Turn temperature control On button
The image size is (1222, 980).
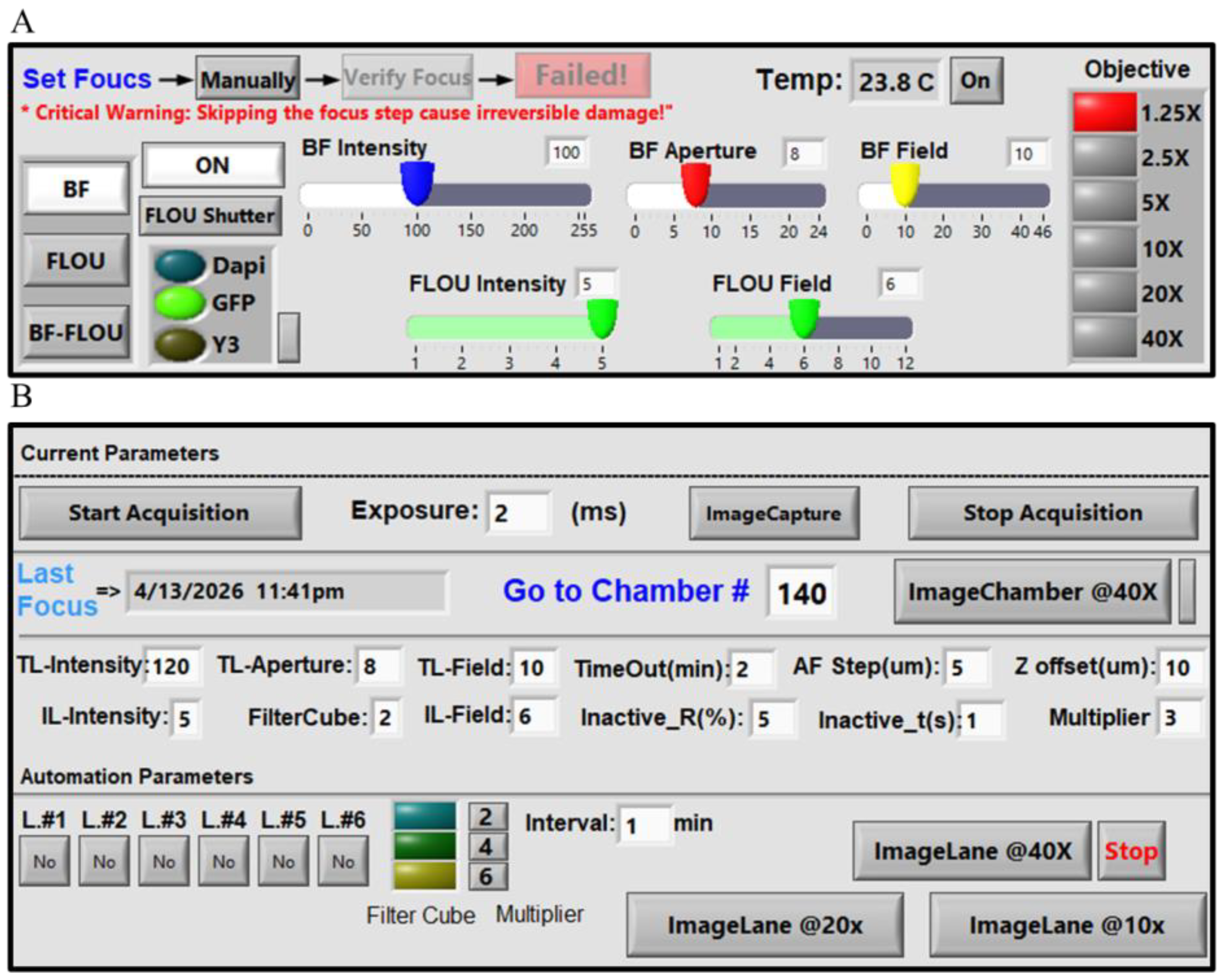point(976,80)
